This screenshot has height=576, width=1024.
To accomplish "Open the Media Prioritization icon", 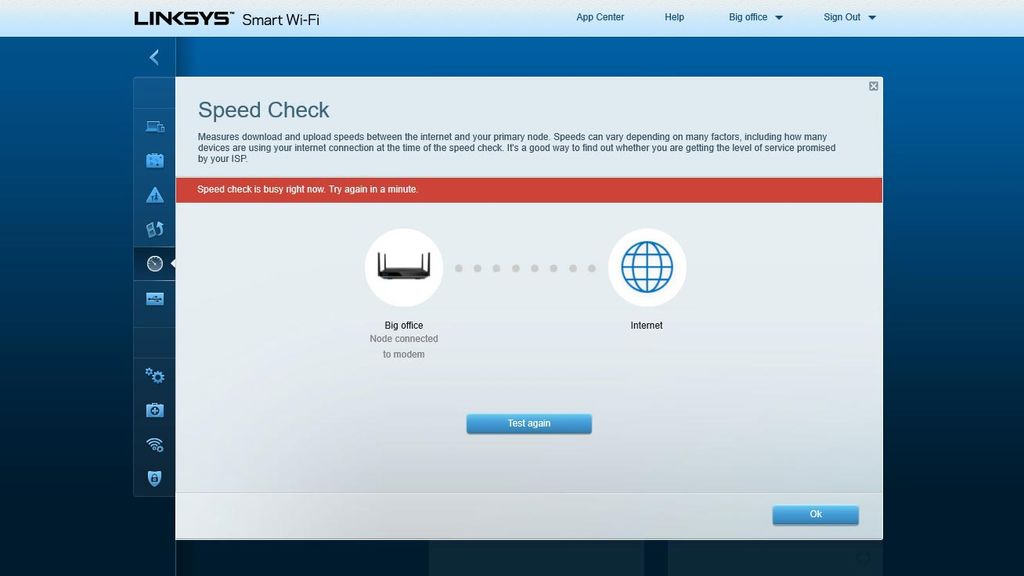I will (x=154, y=229).
